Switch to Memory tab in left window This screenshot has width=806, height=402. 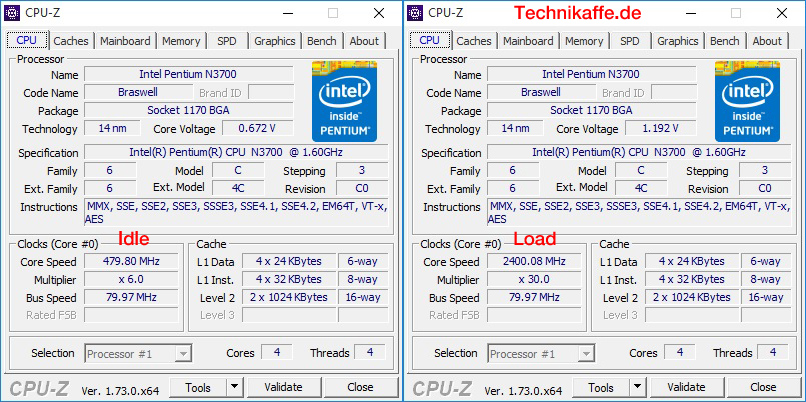pyautogui.click(x=181, y=41)
